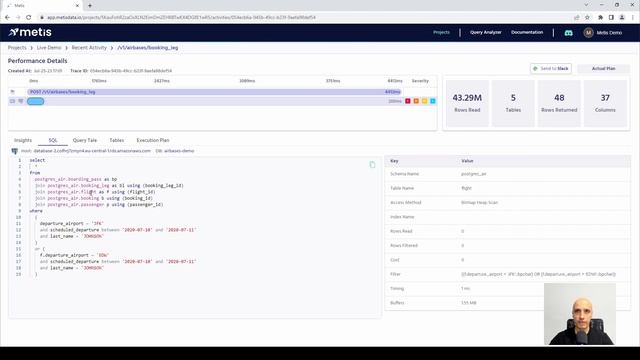640x360 pixels.
Task: Open the Query Analyzer nav item
Action: [x=485, y=32]
